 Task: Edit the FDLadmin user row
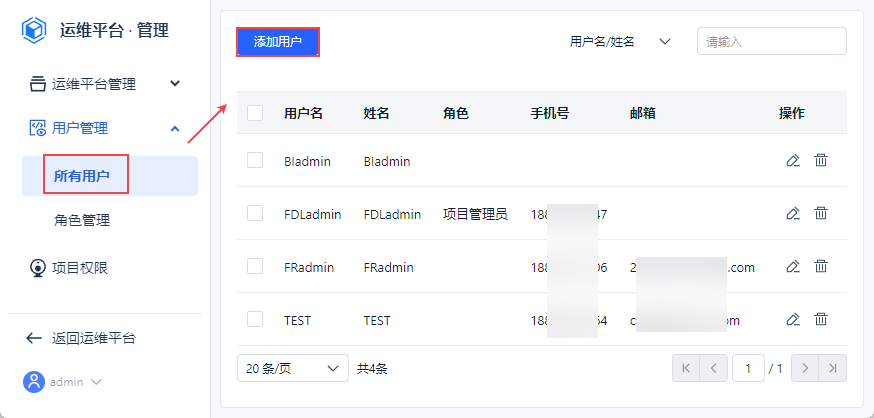(x=793, y=213)
